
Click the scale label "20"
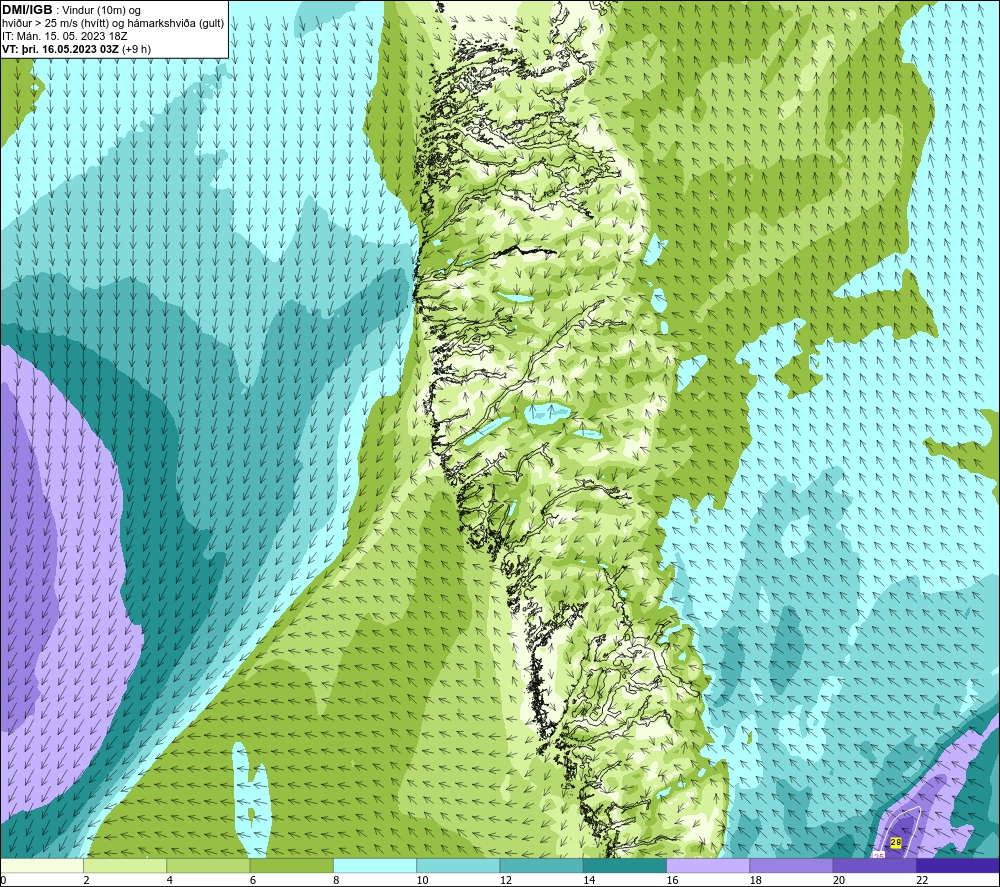[x=839, y=880]
